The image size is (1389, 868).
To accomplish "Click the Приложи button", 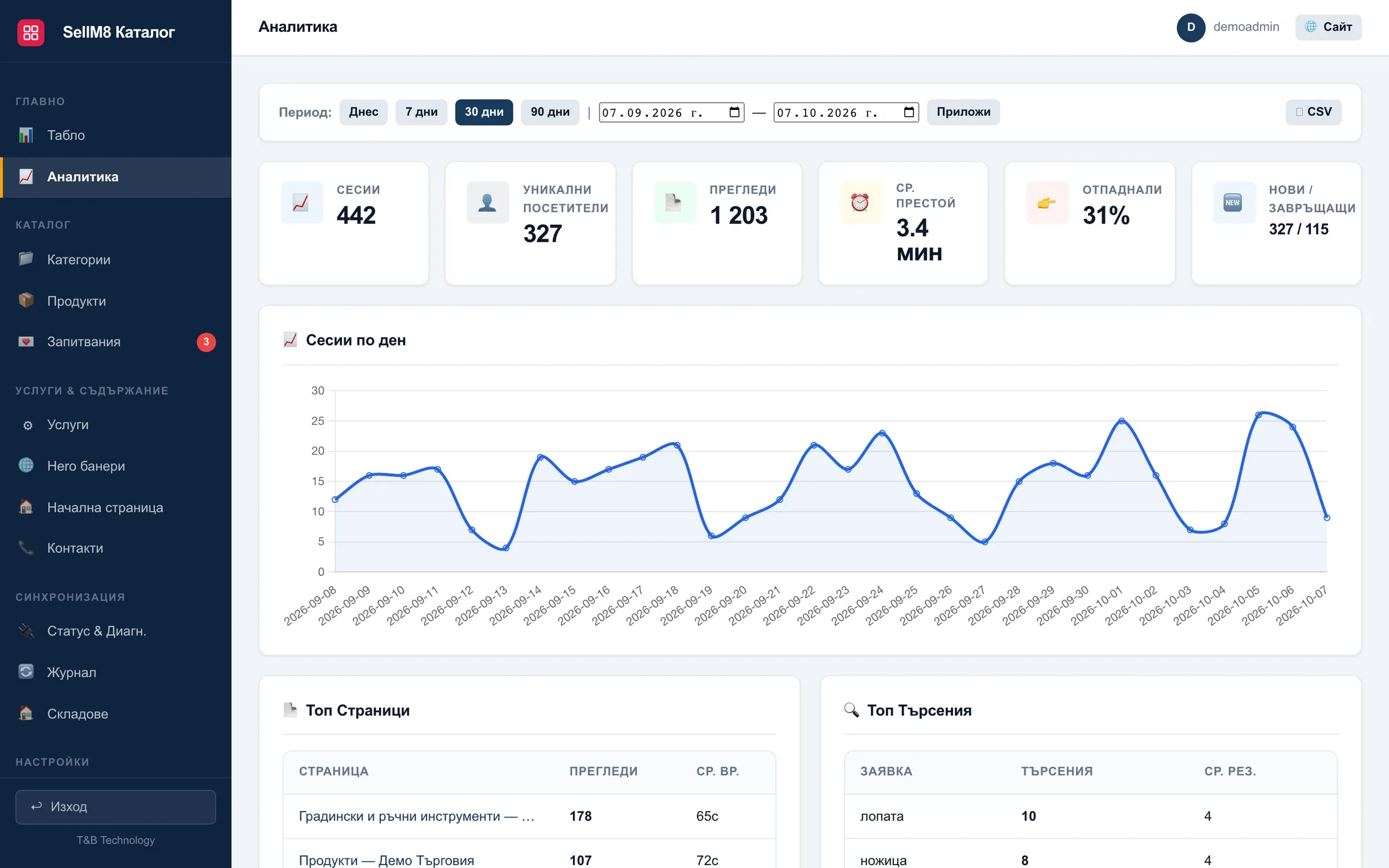I will pyautogui.click(x=963, y=112).
